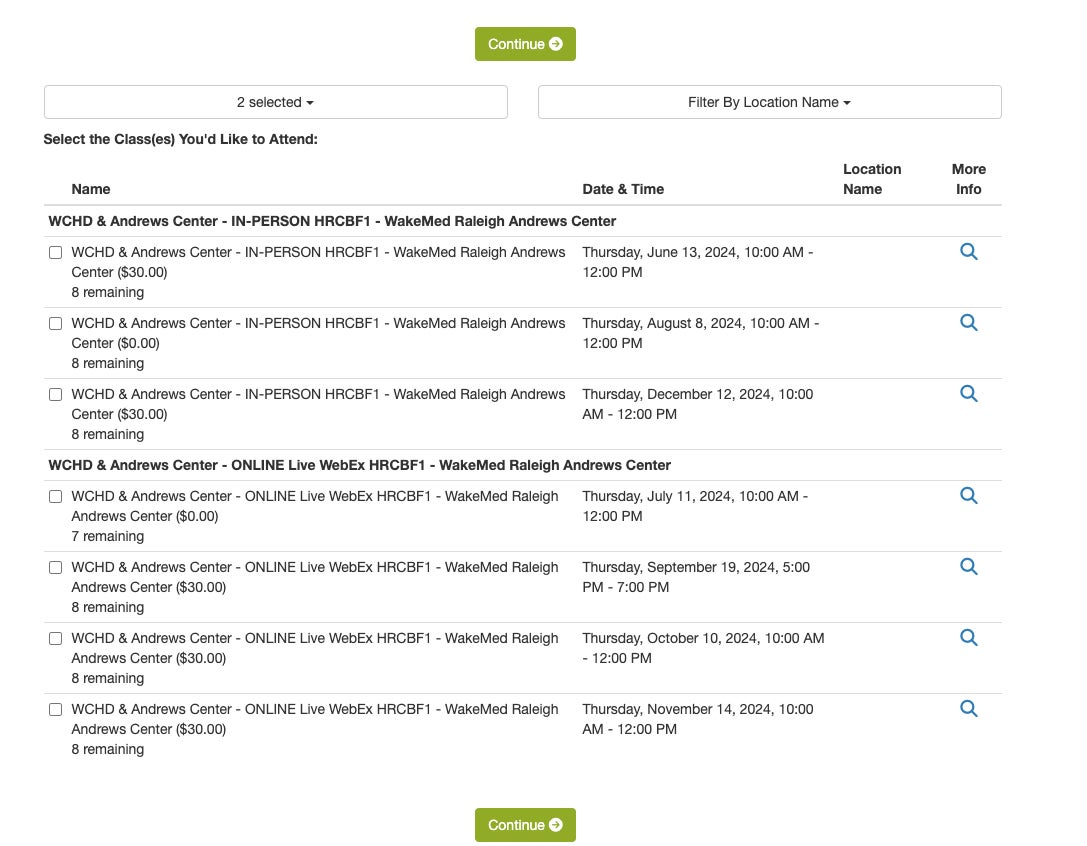Select the August 8 free class checkbox
Screen dimensions: 1087x846
[56, 324]
